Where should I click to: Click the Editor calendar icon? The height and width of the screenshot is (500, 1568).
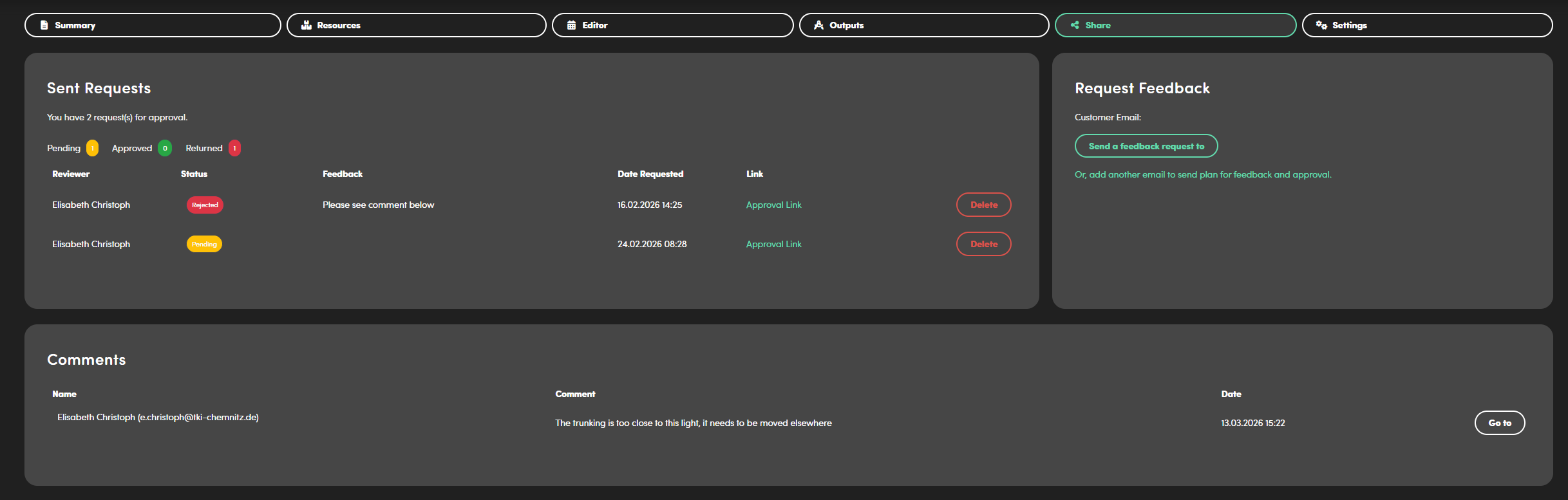coord(571,25)
